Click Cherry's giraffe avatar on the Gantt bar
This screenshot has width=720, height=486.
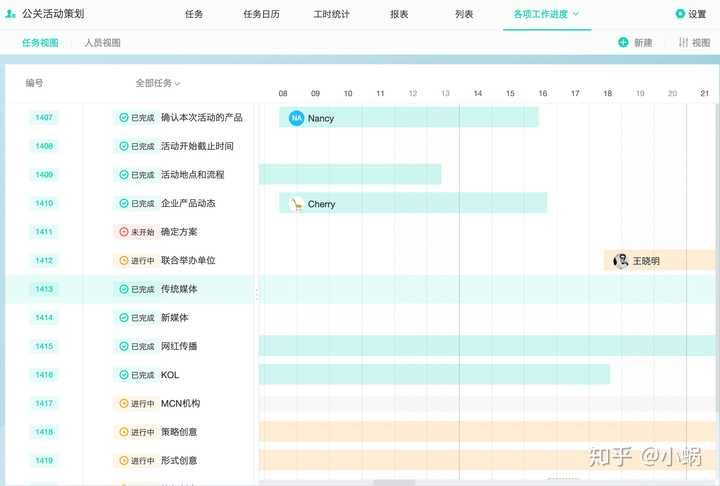[297, 203]
